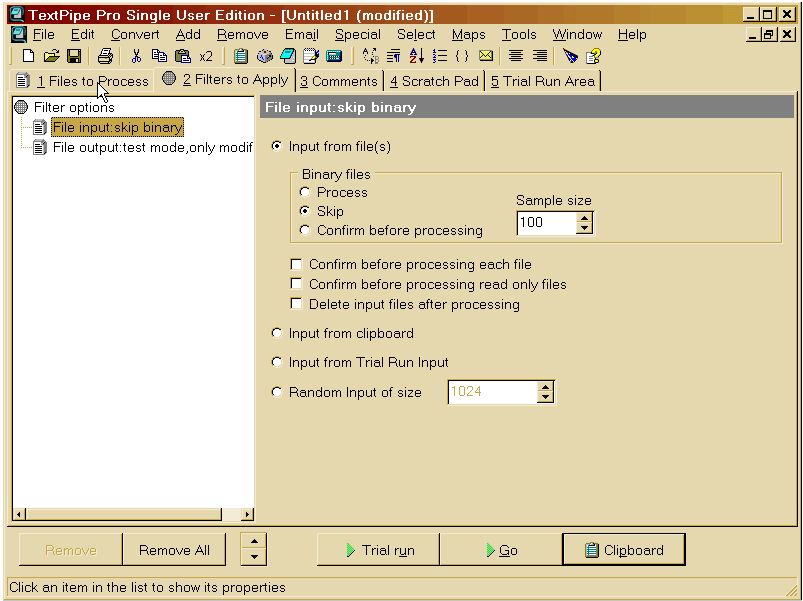Open help via the question mark icon

click(x=591, y=57)
